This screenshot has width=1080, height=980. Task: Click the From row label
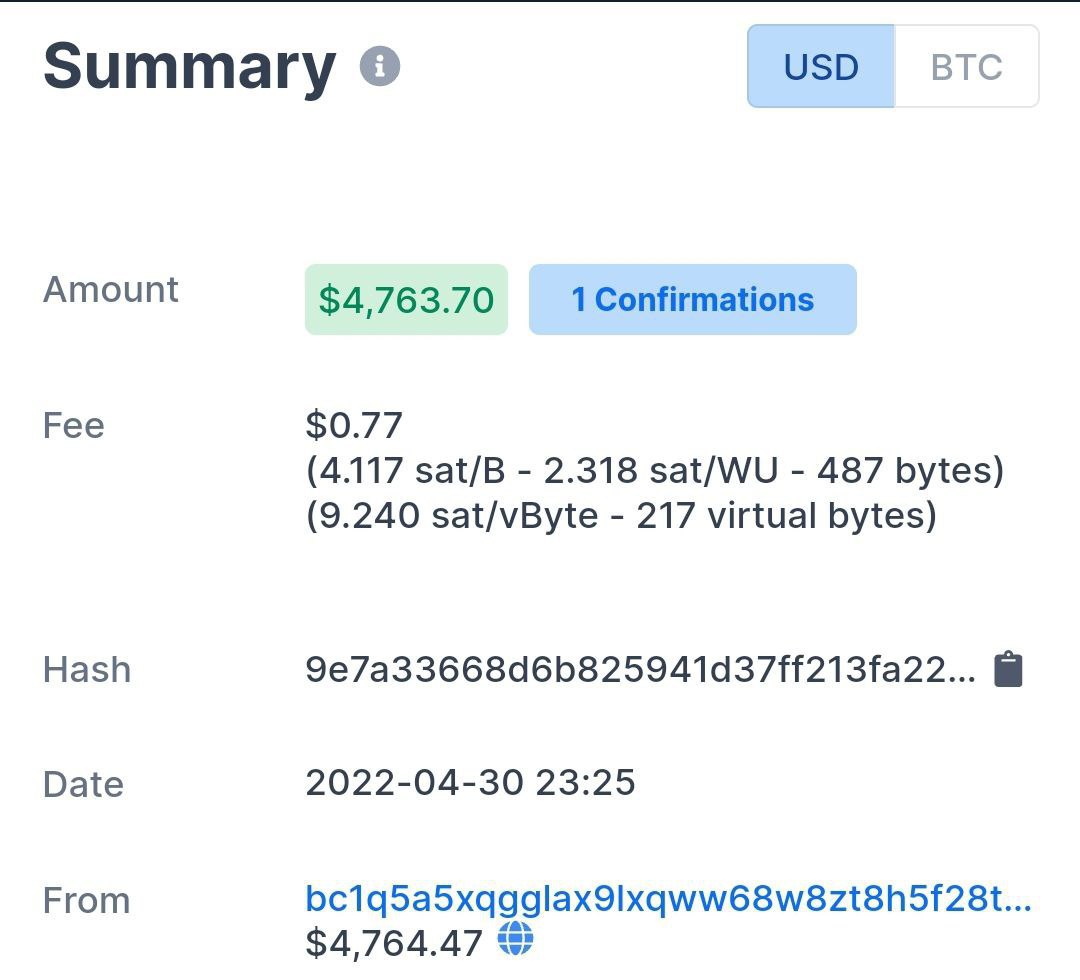[x=87, y=901]
